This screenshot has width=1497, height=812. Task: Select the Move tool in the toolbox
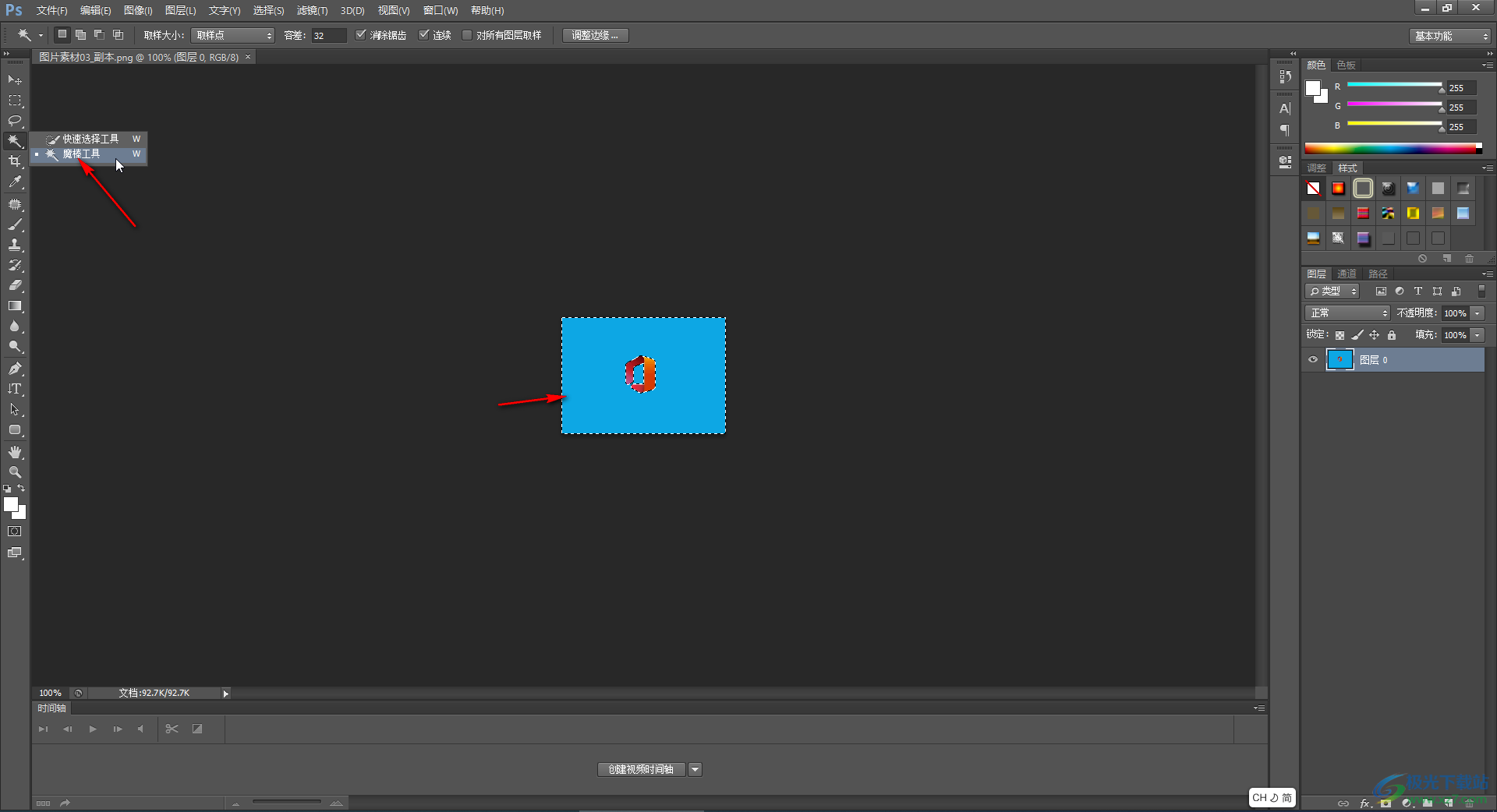[x=15, y=80]
